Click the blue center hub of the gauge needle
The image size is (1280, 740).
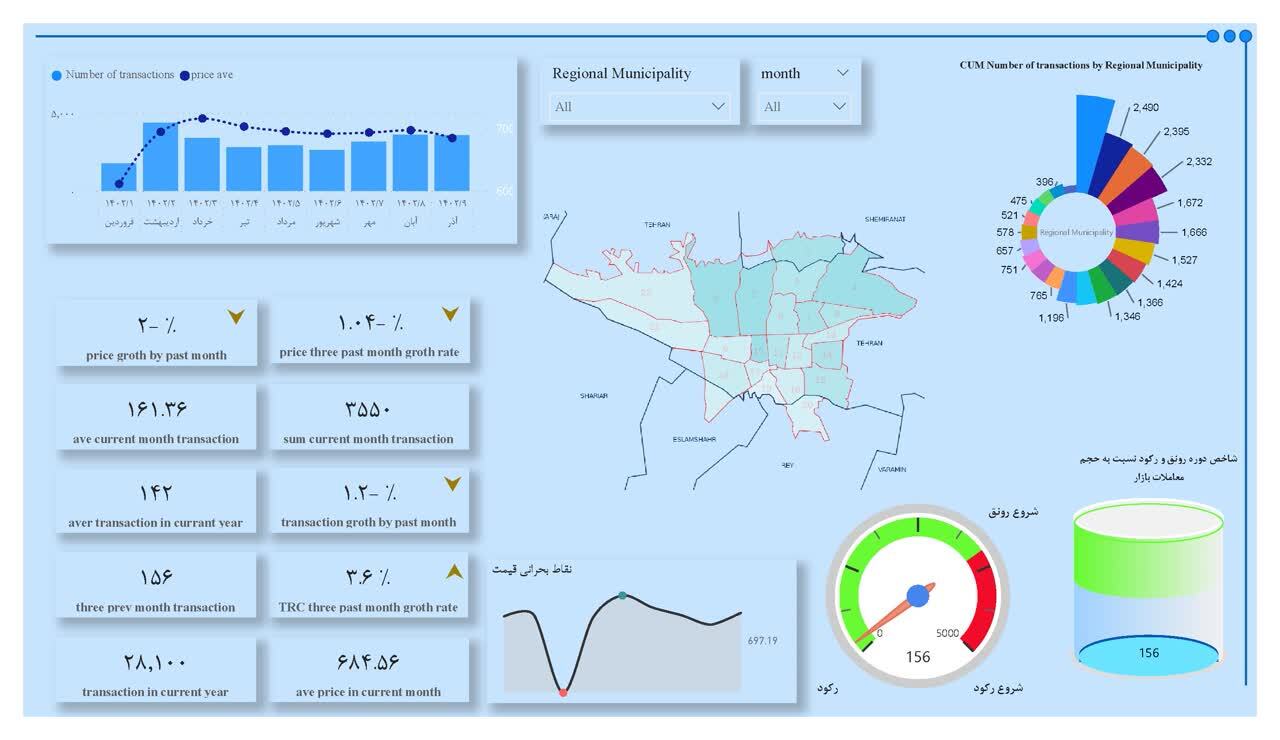[x=917, y=597]
